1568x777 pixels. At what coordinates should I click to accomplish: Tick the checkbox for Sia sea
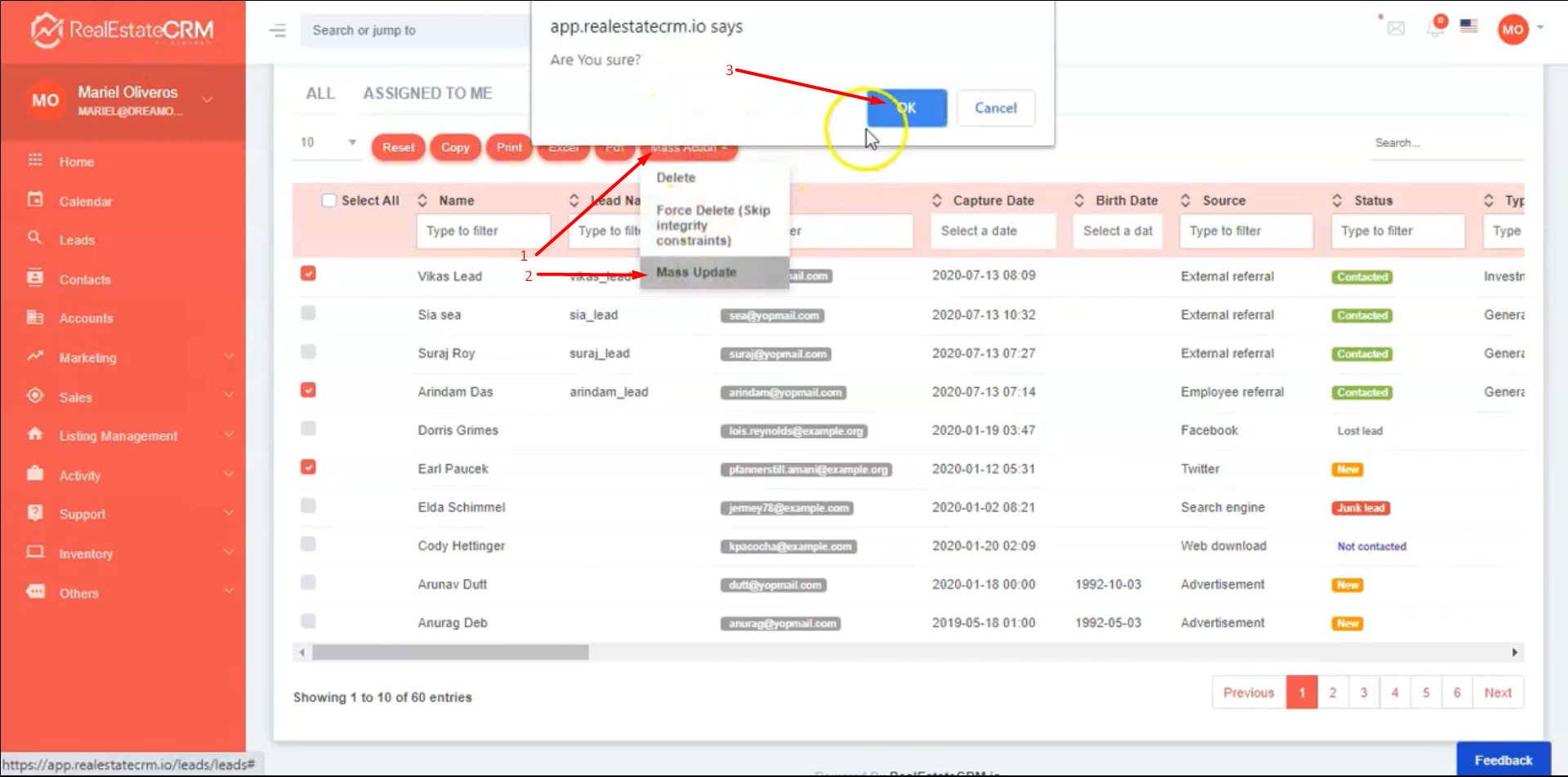click(x=308, y=313)
